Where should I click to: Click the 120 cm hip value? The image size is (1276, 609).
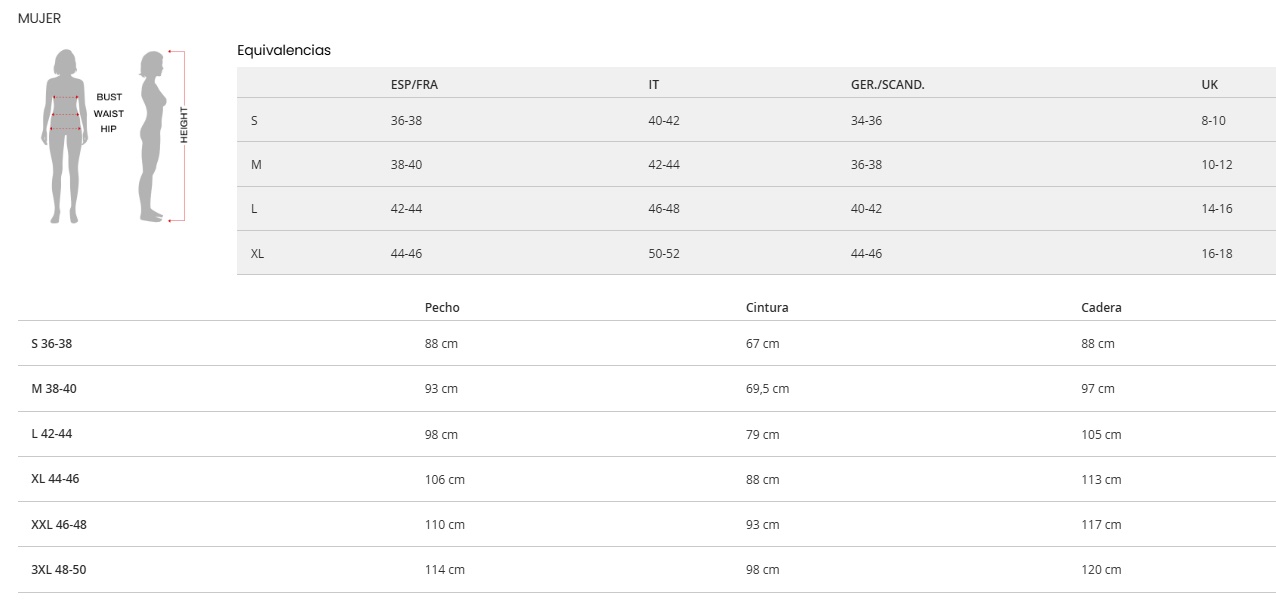pyautogui.click(x=1101, y=569)
